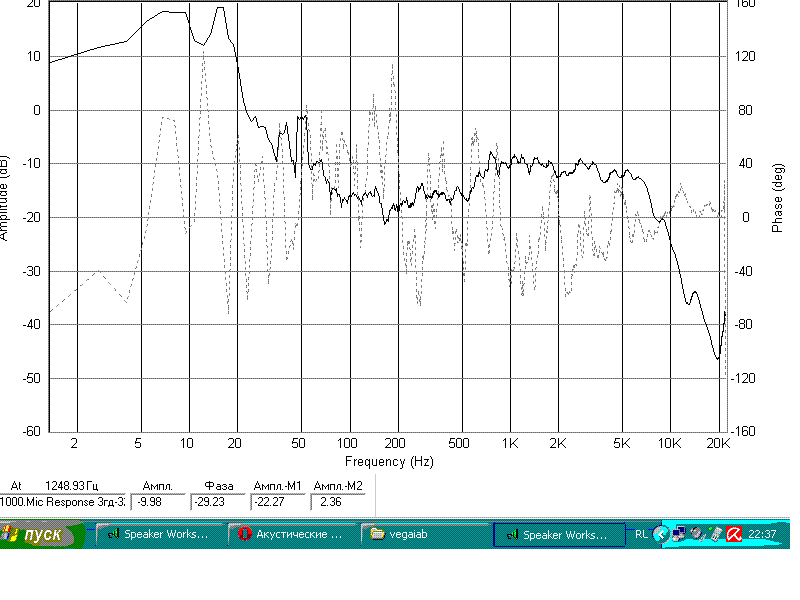Select the active Speaker Works taskbar button
800x600 pixels.
point(559,535)
